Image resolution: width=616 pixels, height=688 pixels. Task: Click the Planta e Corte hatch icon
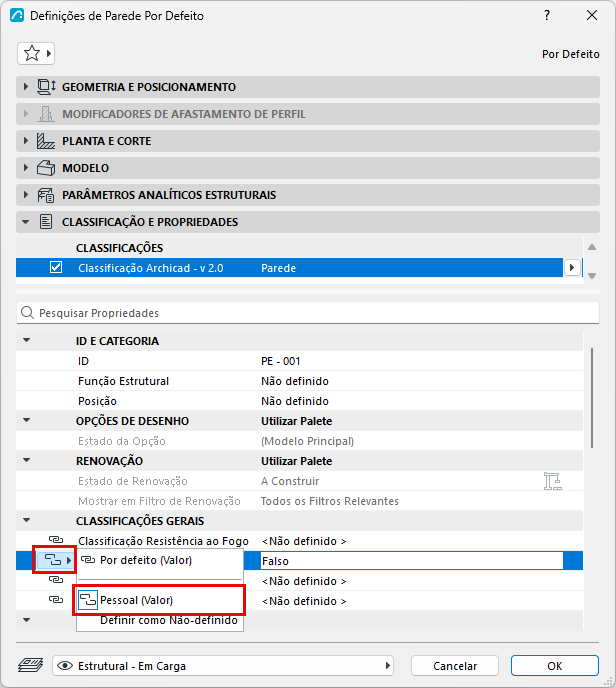click(46, 141)
